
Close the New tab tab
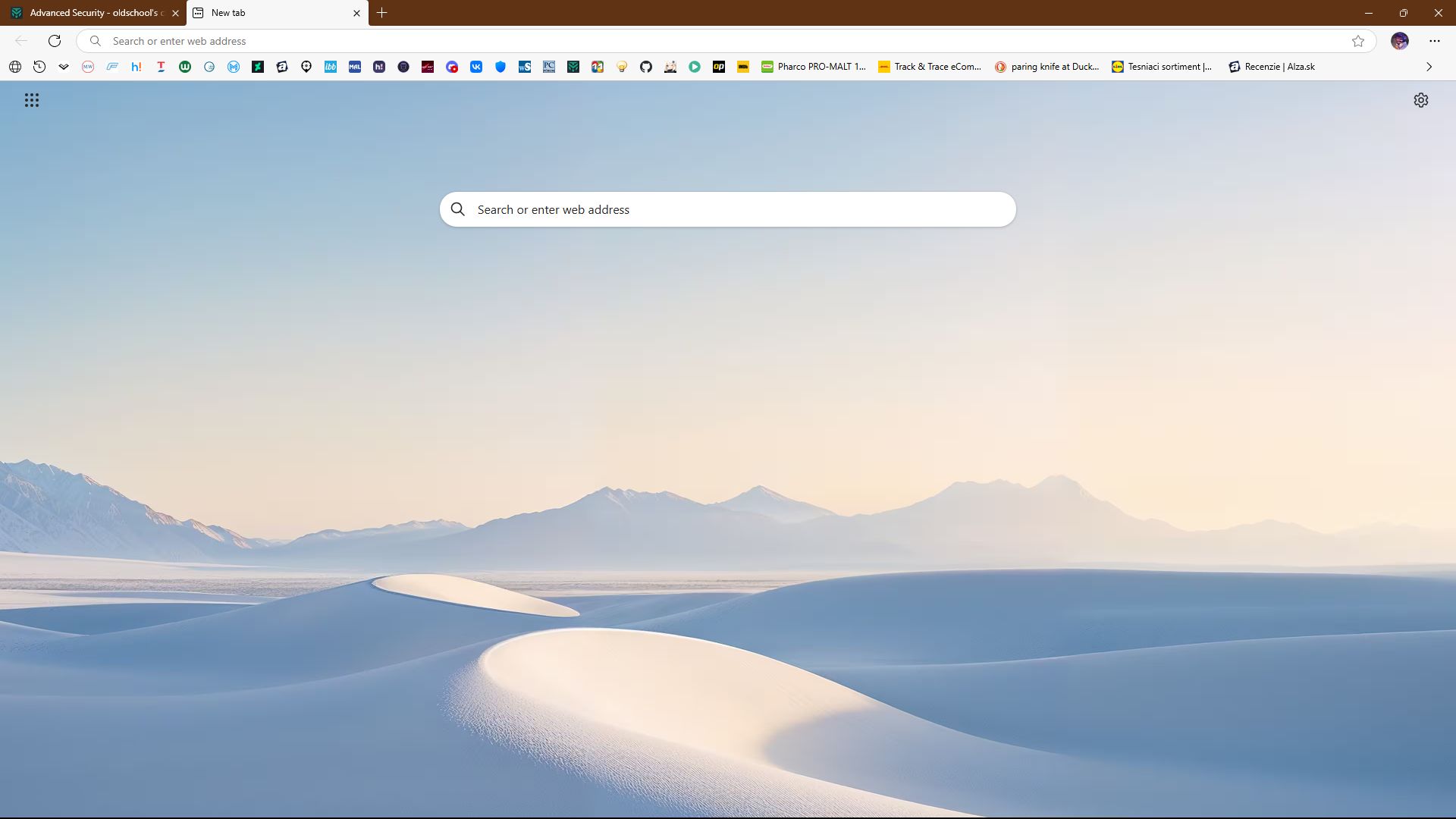[356, 13]
